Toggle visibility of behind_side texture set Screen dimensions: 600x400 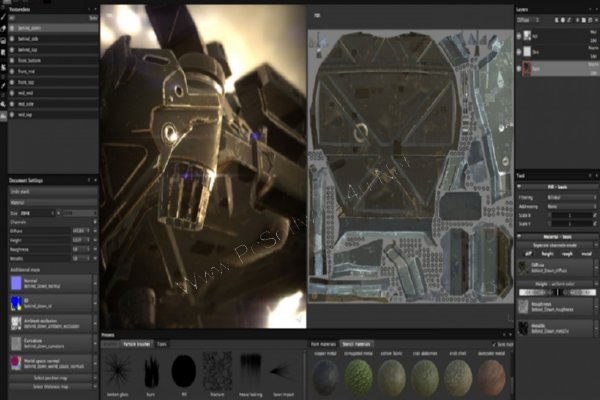pos(12,39)
